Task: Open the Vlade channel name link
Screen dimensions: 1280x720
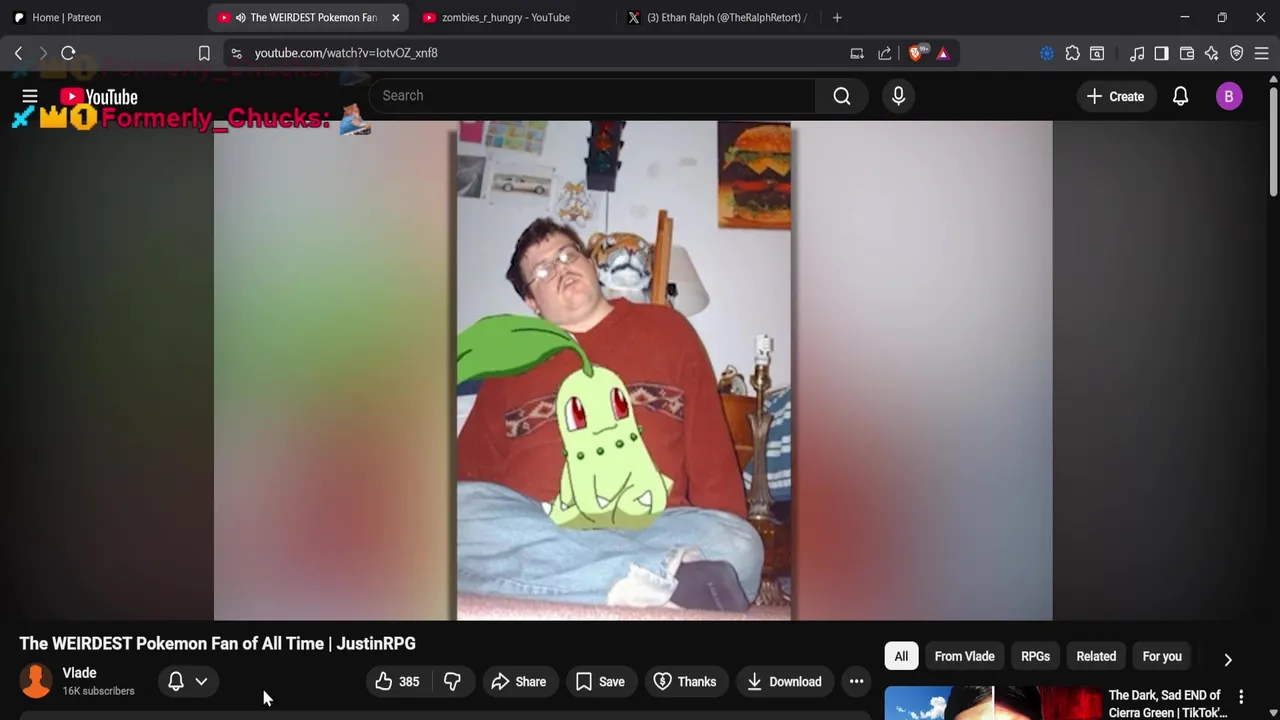Action: (x=79, y=673)
